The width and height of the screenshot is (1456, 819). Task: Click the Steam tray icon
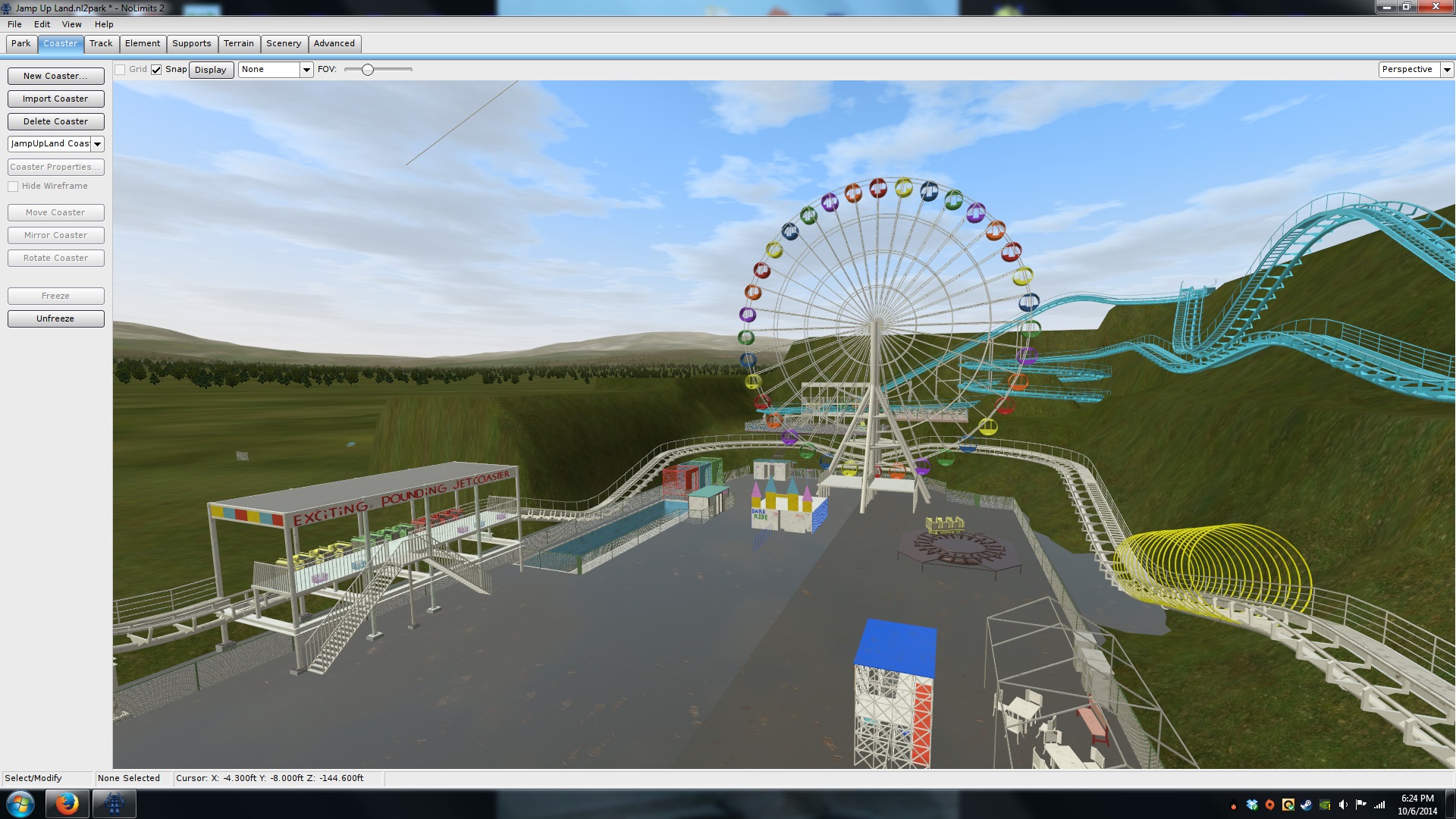pos(1307,805)
